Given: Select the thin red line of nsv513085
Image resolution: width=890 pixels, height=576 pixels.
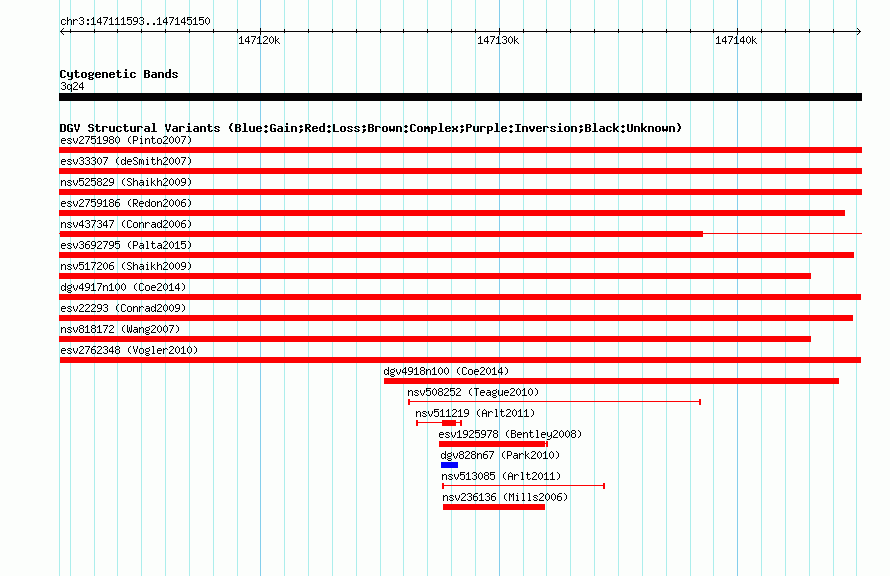Looking at the screenshot, I should coord(523,486).
